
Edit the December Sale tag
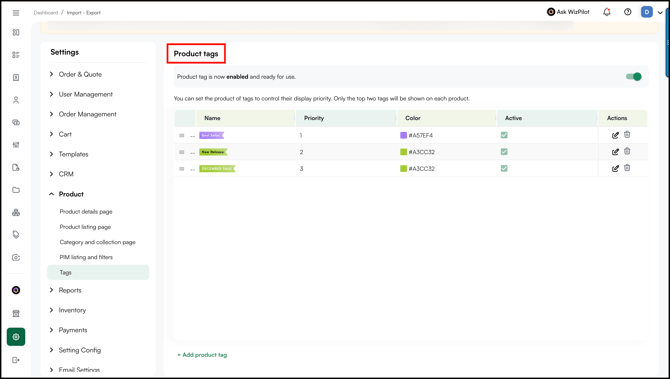point(615,168)
